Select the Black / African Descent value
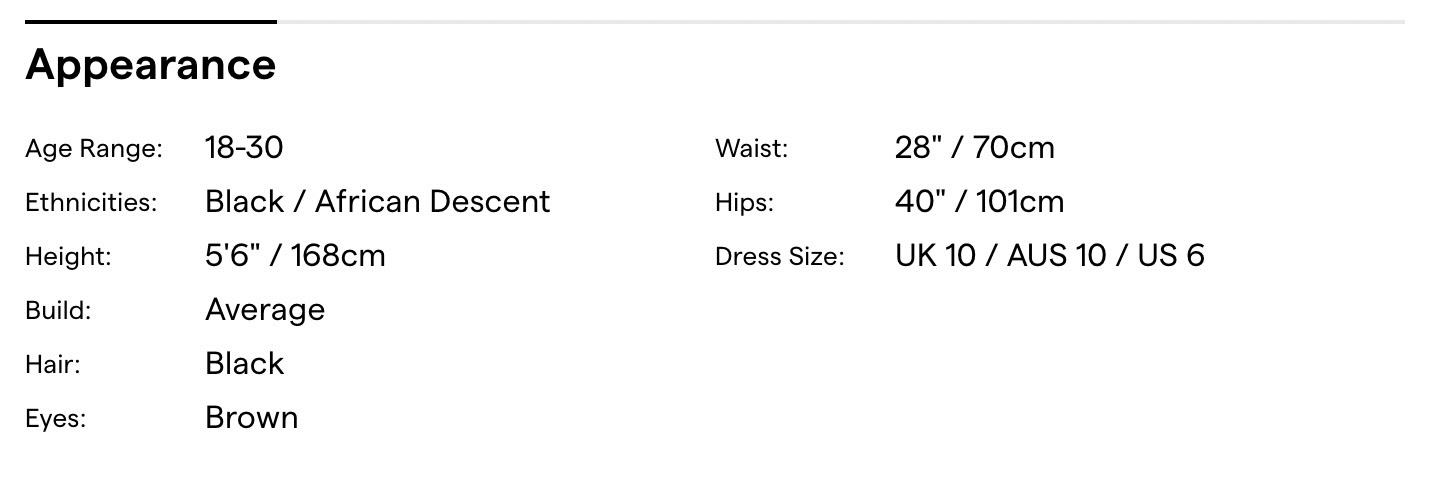Viewport: 1432px width, 484px height. 377,202
